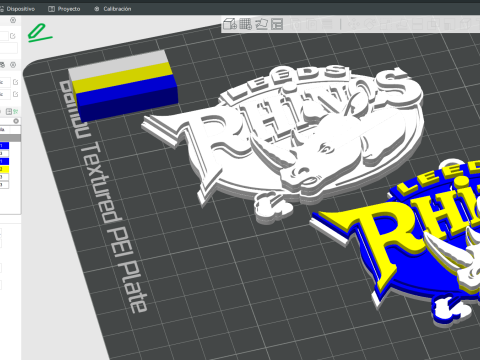The height and width of the screenshot is (360, 480).
Task: Select the Move tool in toolbar
Action: coord(353,24)
